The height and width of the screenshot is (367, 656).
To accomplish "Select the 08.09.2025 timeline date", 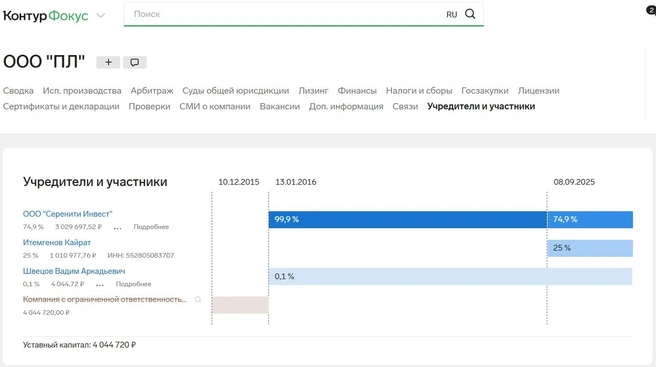I will [x=574, y=182].
